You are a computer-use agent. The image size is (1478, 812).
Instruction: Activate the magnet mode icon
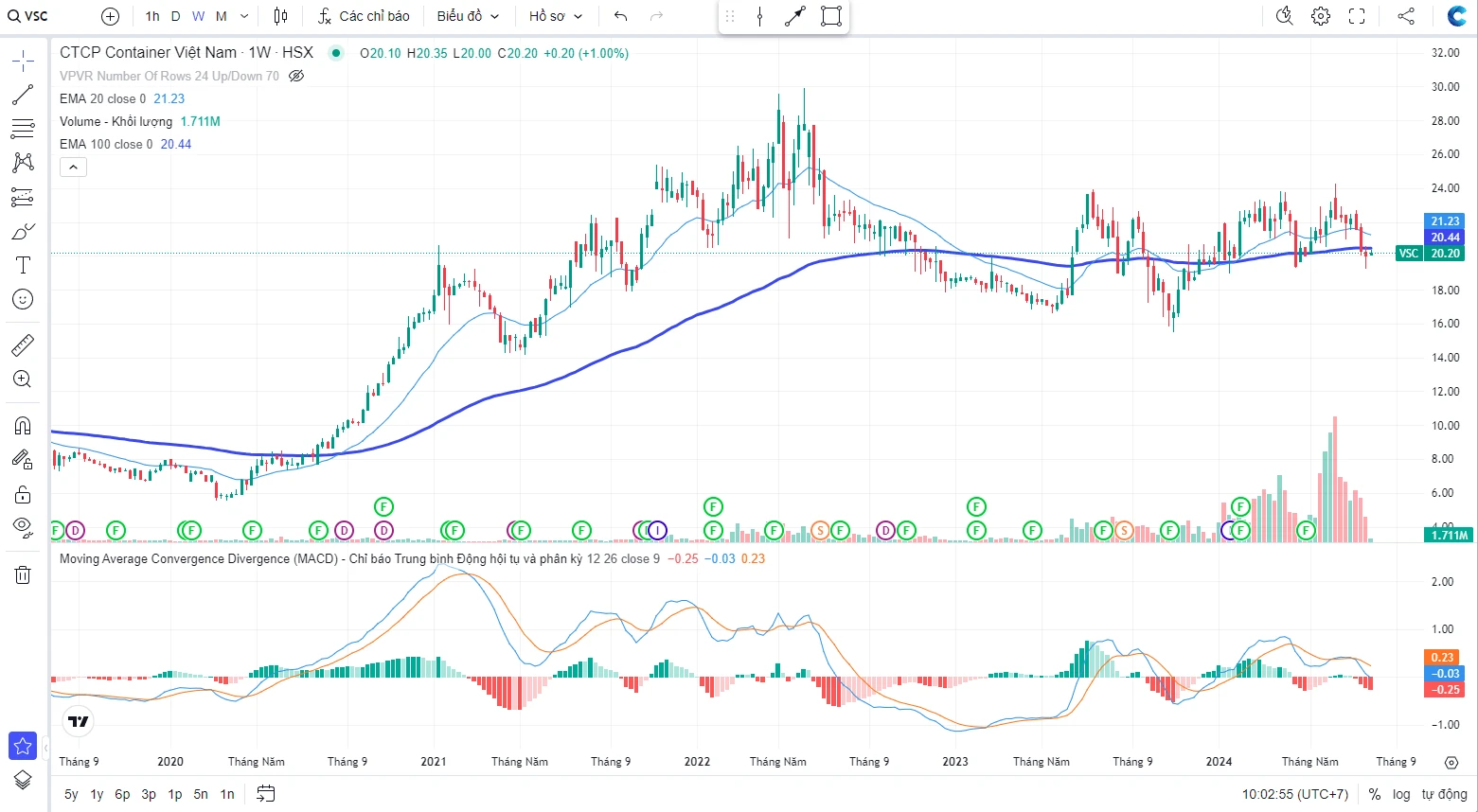pos(23,426)
